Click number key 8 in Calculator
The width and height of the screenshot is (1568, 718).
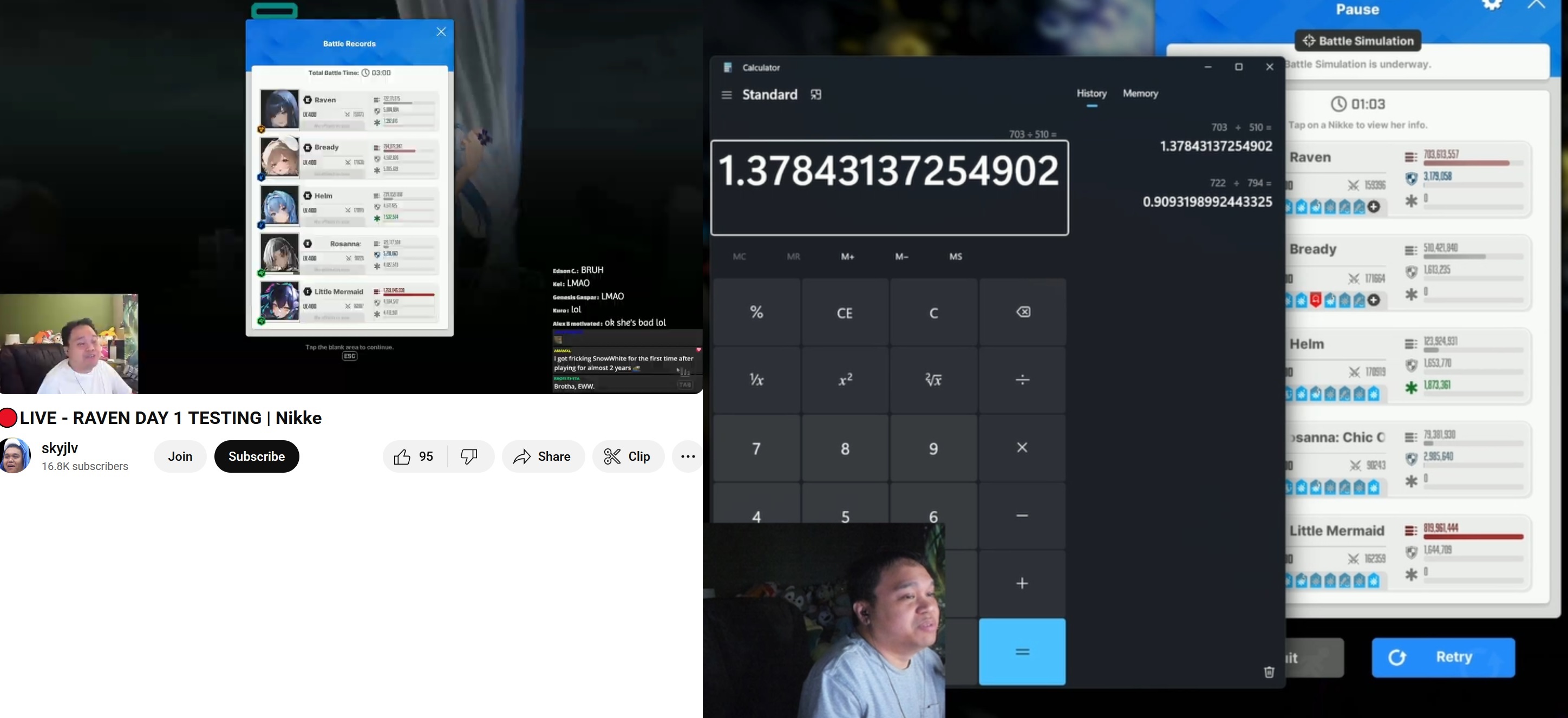pos(845,448)
